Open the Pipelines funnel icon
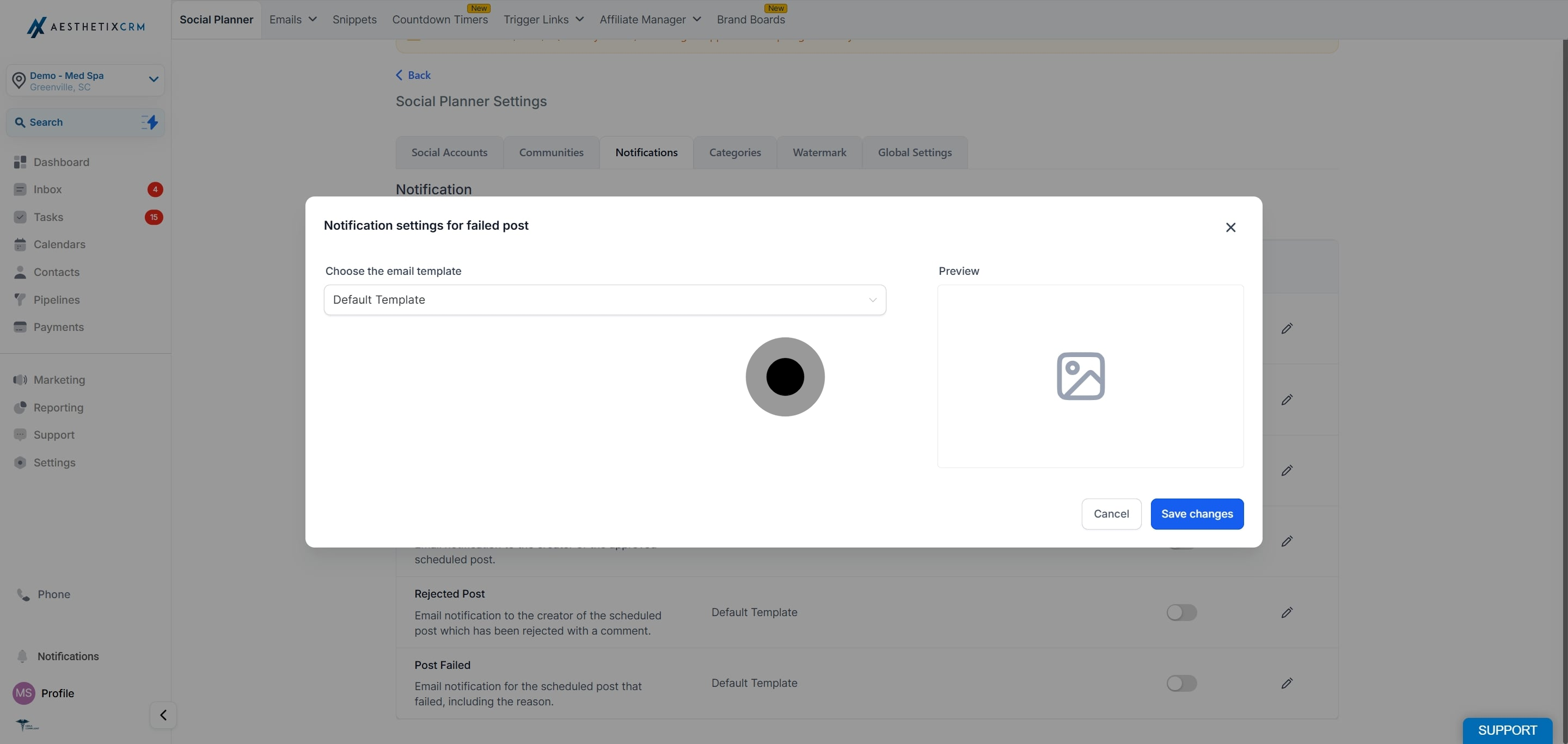The height and width of the screenshot is (744, 1568). click(20, 299)
